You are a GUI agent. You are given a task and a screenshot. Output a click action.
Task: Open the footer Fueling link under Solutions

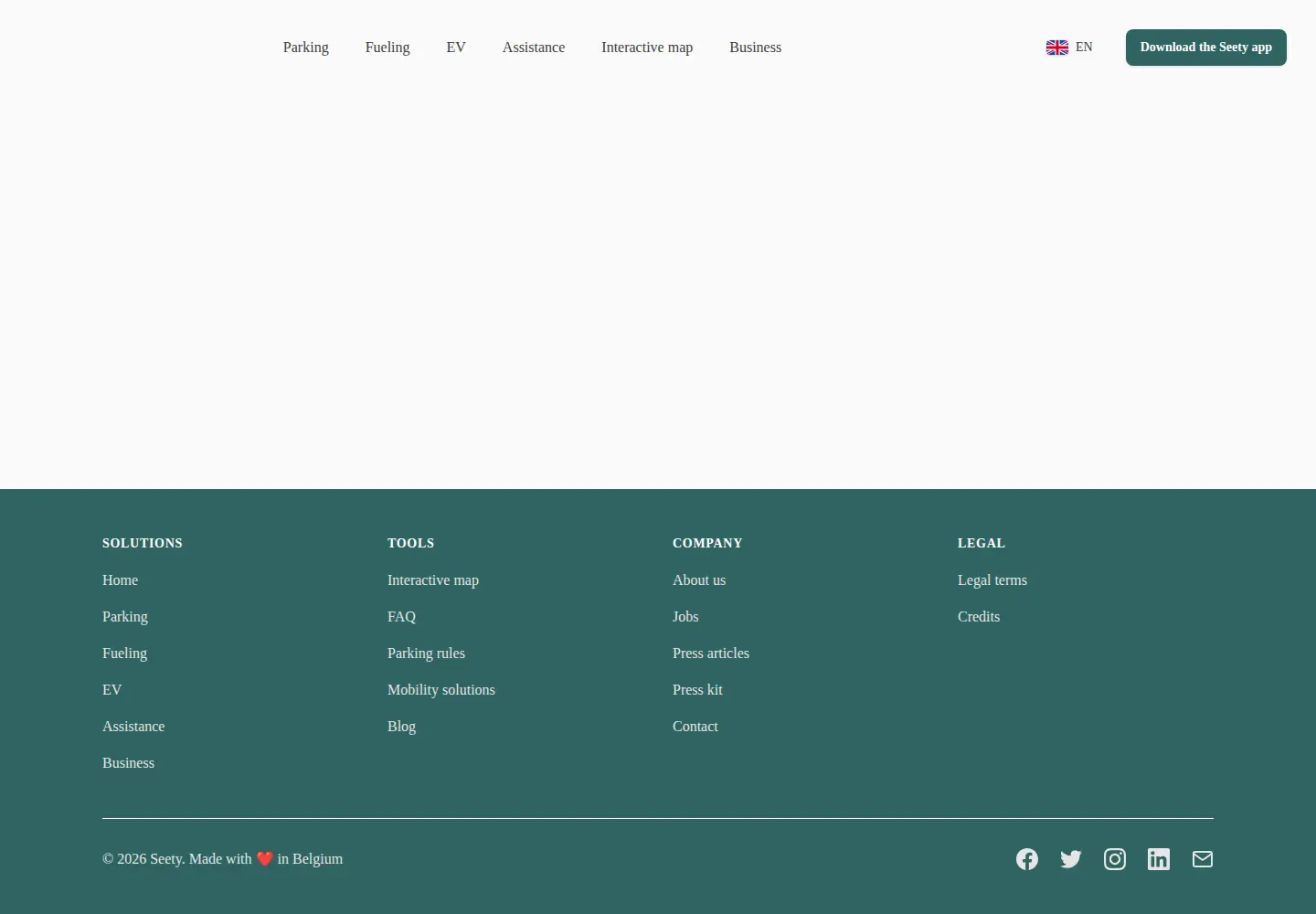pyautogui.click(x=125, y=654)
